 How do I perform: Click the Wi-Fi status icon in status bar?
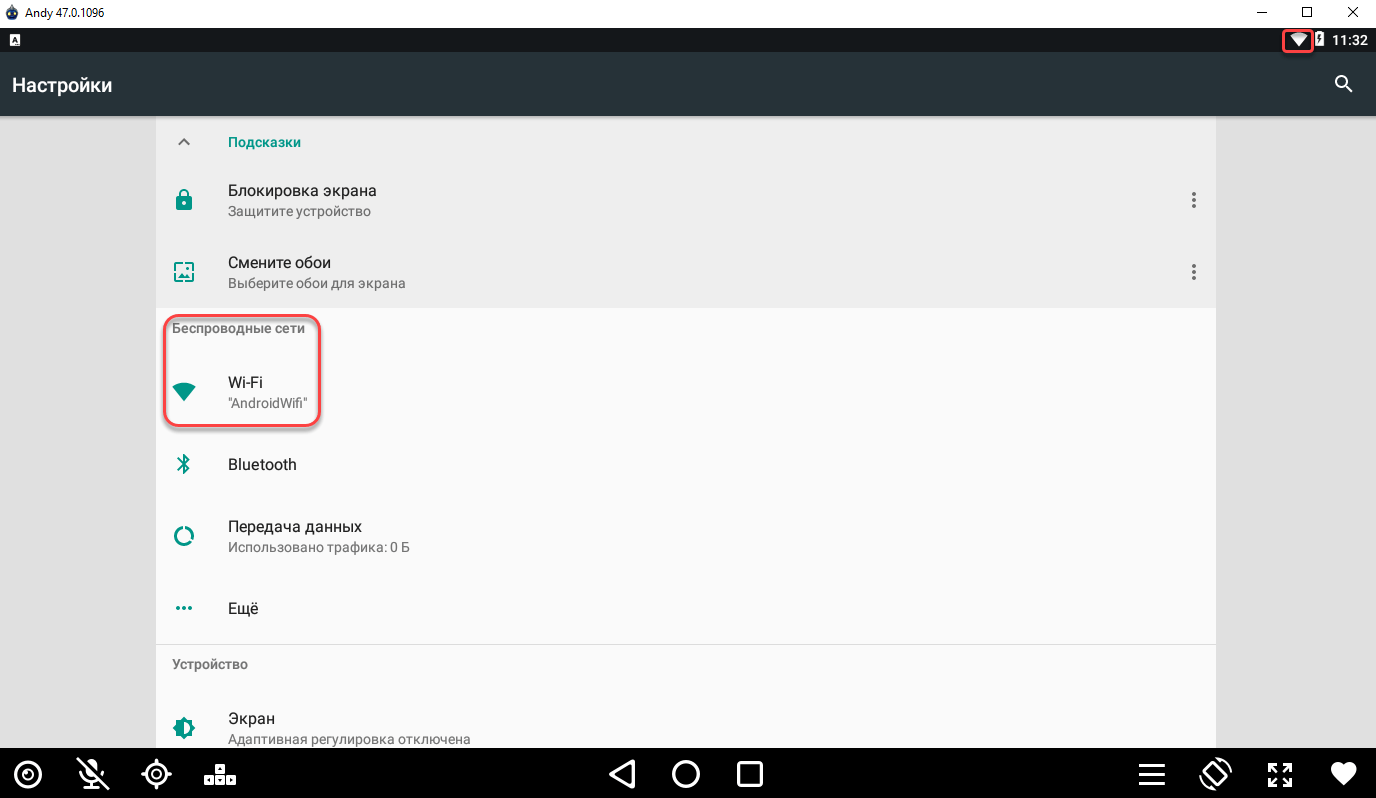point(1298,40)
